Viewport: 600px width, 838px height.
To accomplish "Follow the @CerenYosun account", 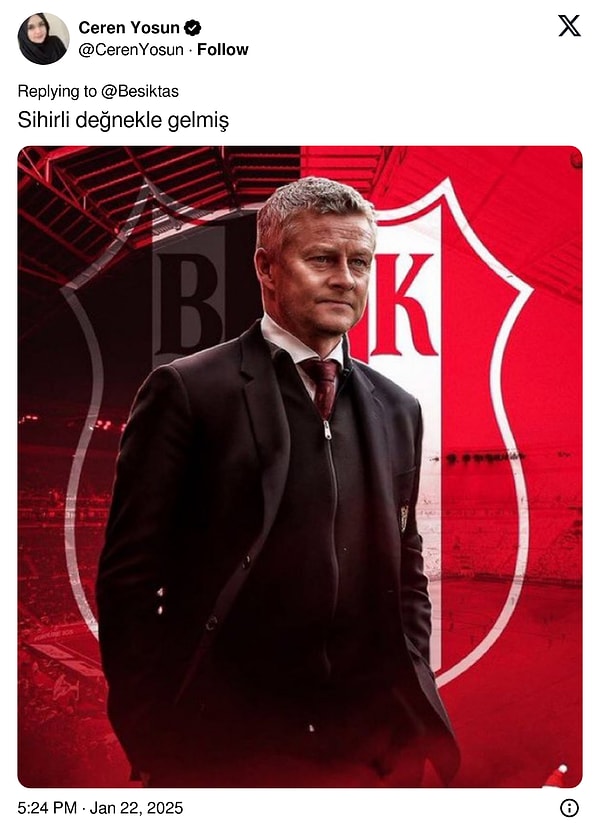I will (223, 50).
